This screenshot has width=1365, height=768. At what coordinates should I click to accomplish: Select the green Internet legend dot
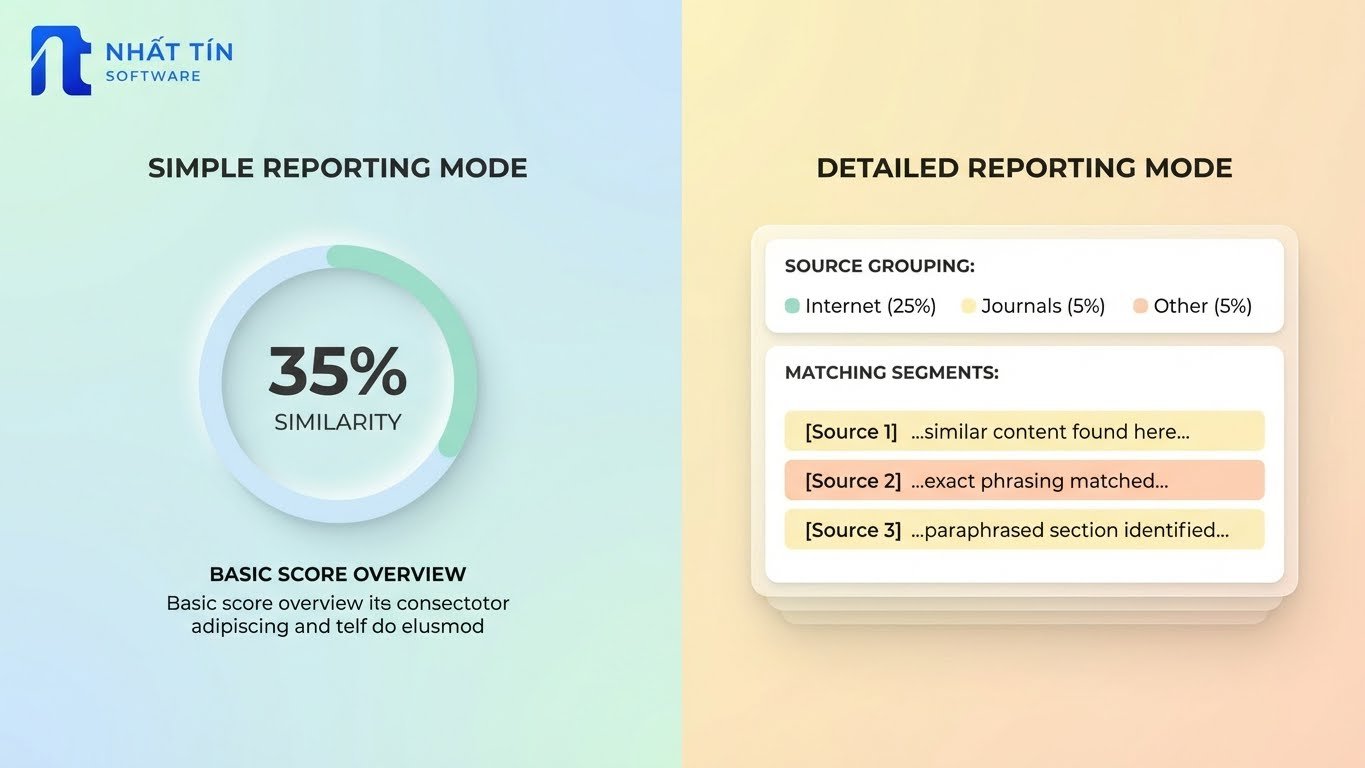tap(791, 306)
